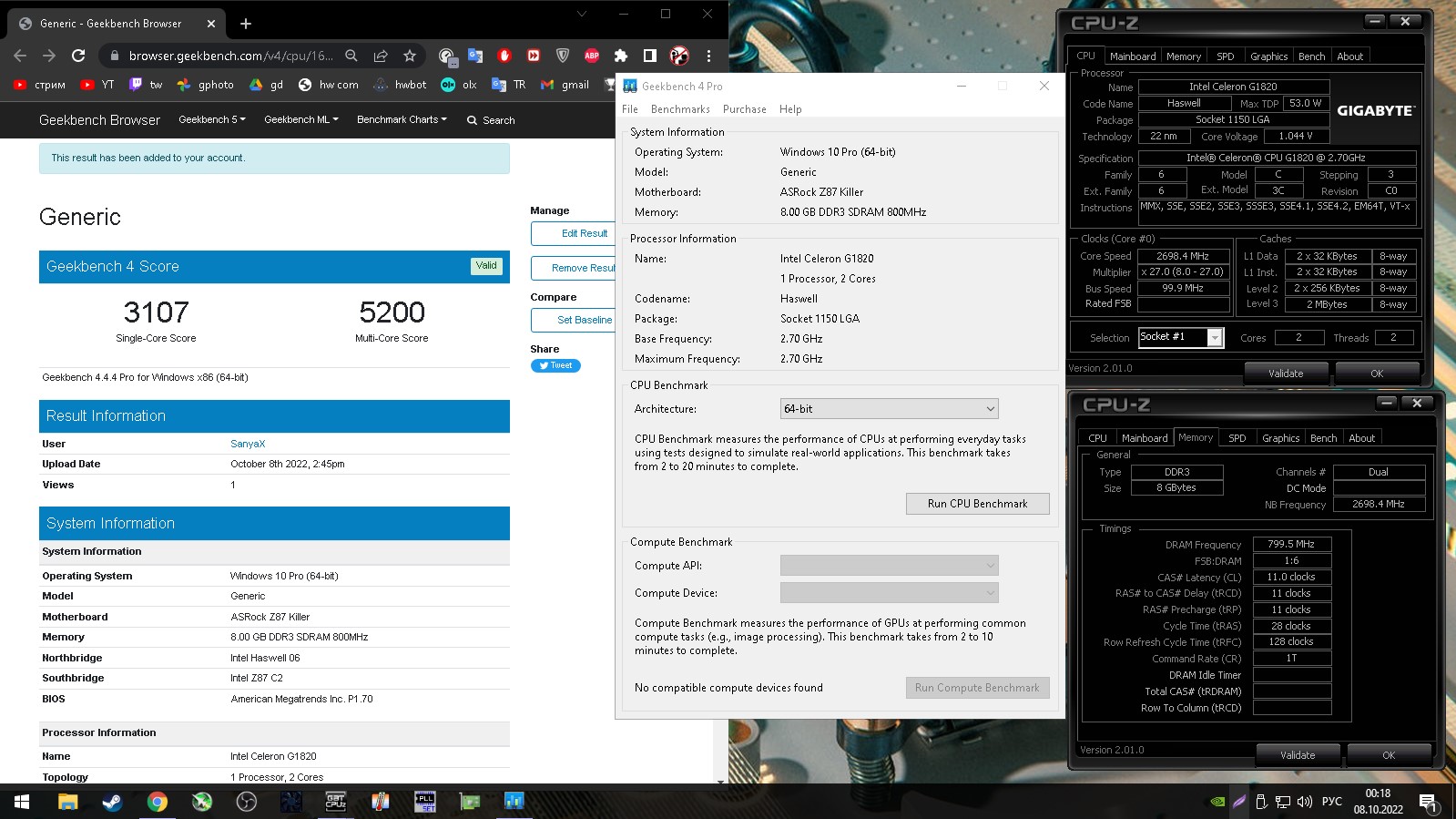This screenshot has width=1456, height=819.
Task: Open the tw Twitch bookmark
Action: (146, 85)
